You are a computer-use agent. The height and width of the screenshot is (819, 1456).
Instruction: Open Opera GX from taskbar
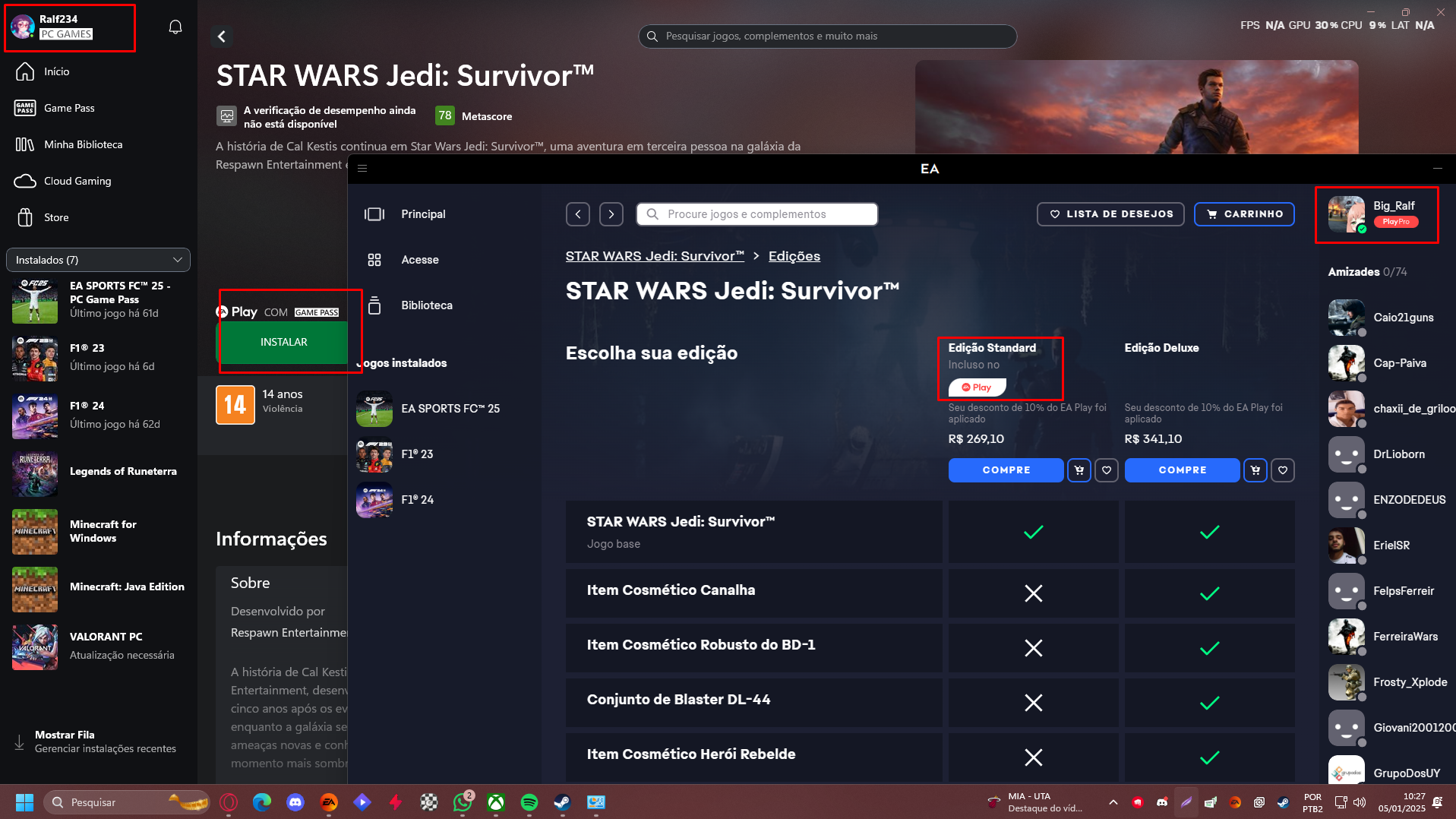click(x=229, y=802)
